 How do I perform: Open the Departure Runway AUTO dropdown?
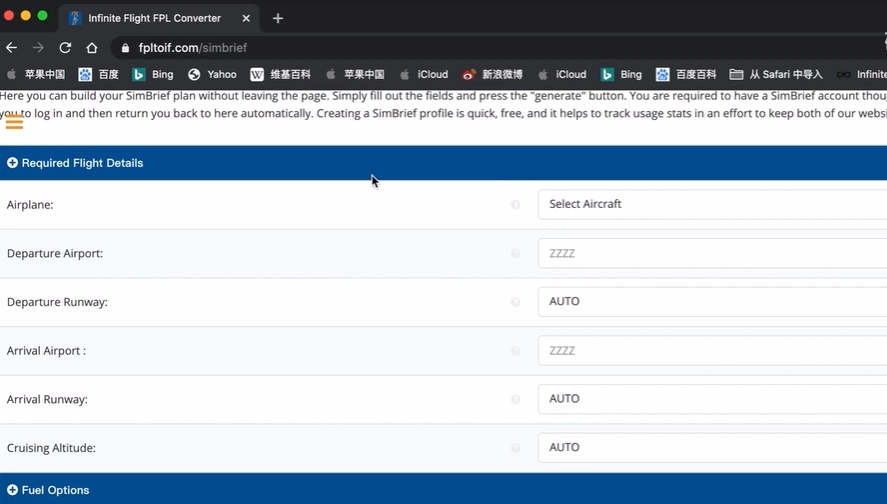711,301
